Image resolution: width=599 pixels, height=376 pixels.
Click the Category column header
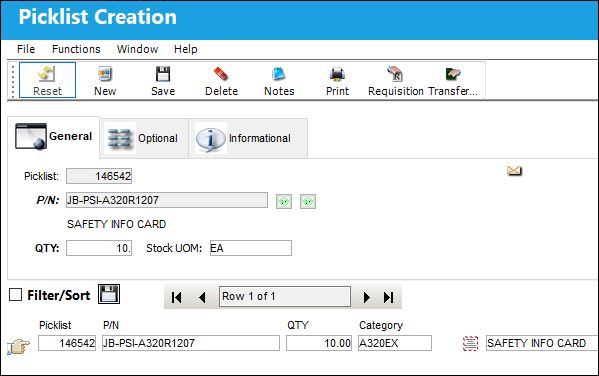[381, 325]
